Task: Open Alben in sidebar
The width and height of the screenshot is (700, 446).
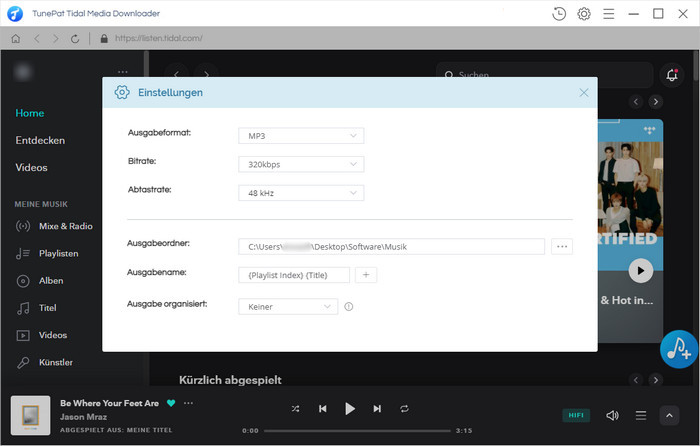Action: (x=40, y=280)
